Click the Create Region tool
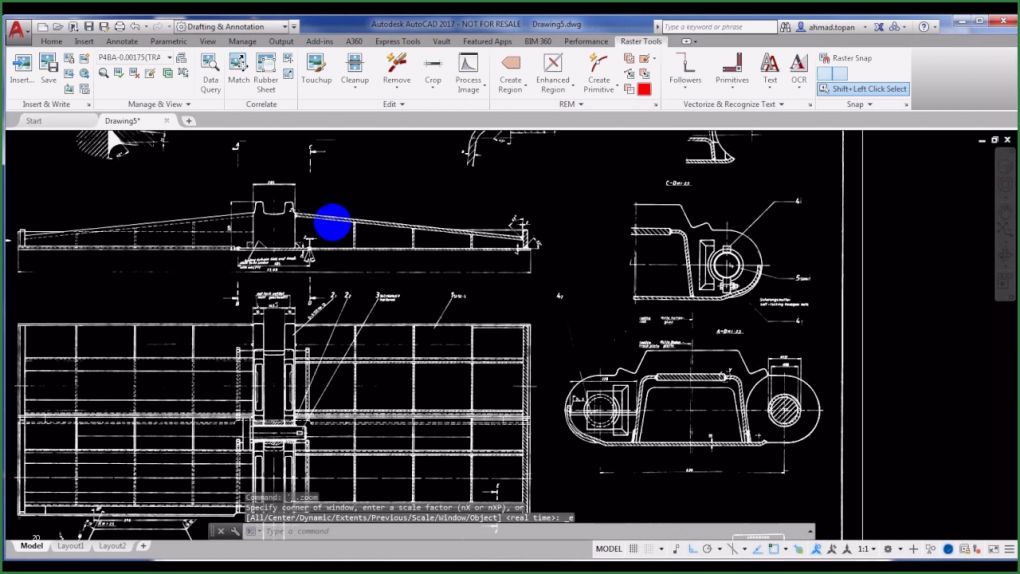This screenshot has width=1020, height=574. click(510, 73)
